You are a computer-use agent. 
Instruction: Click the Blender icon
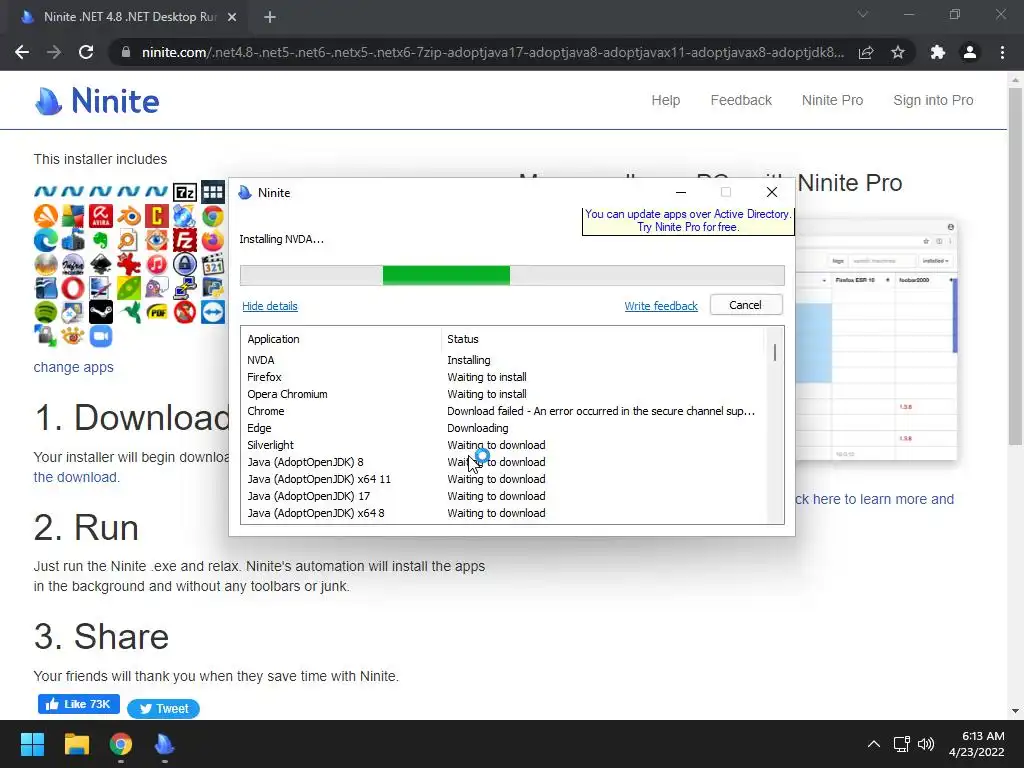pyautogui.click(x=129, y=216)
